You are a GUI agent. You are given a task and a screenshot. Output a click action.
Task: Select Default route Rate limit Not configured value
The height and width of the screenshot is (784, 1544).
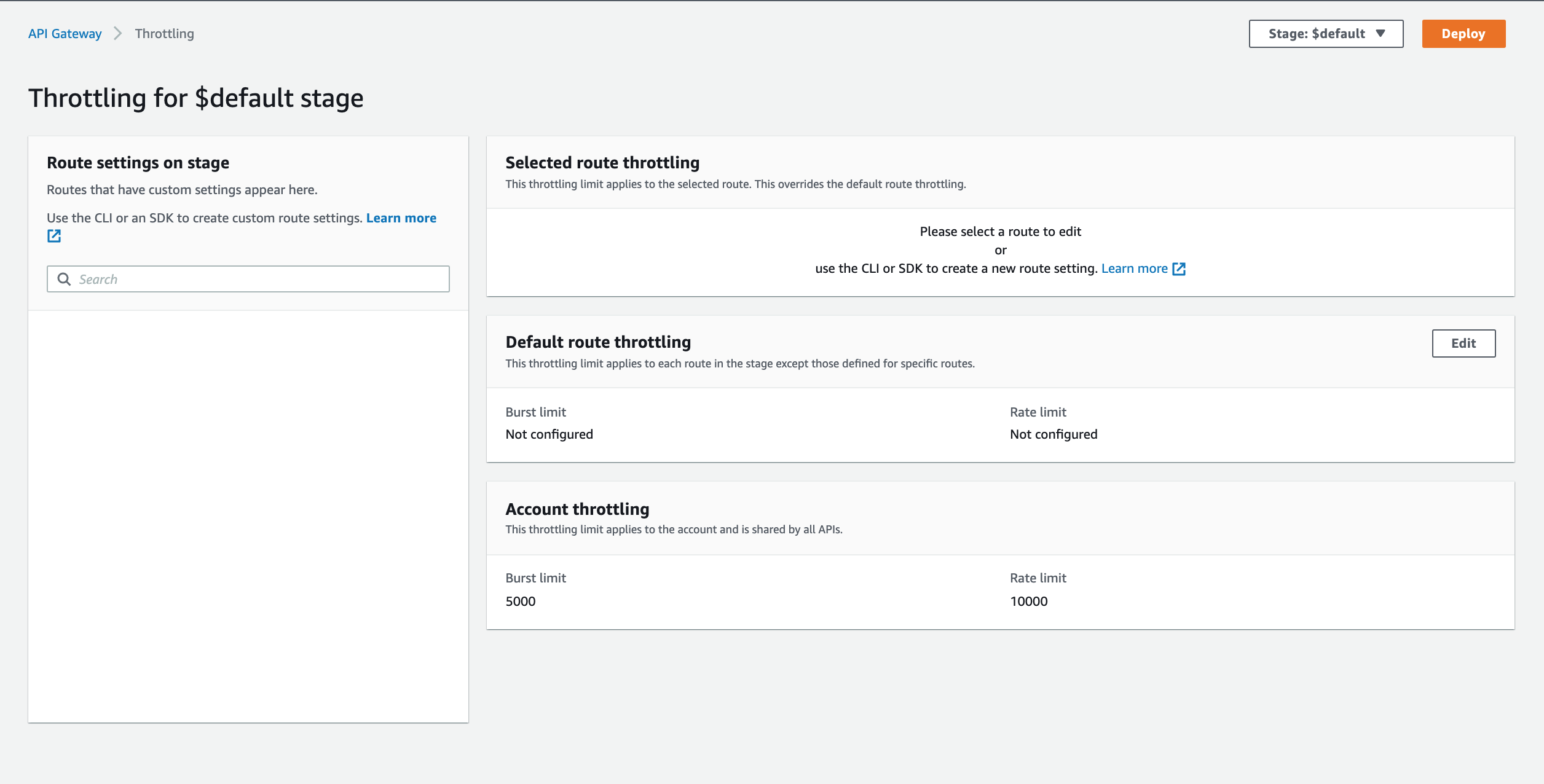1053,434
